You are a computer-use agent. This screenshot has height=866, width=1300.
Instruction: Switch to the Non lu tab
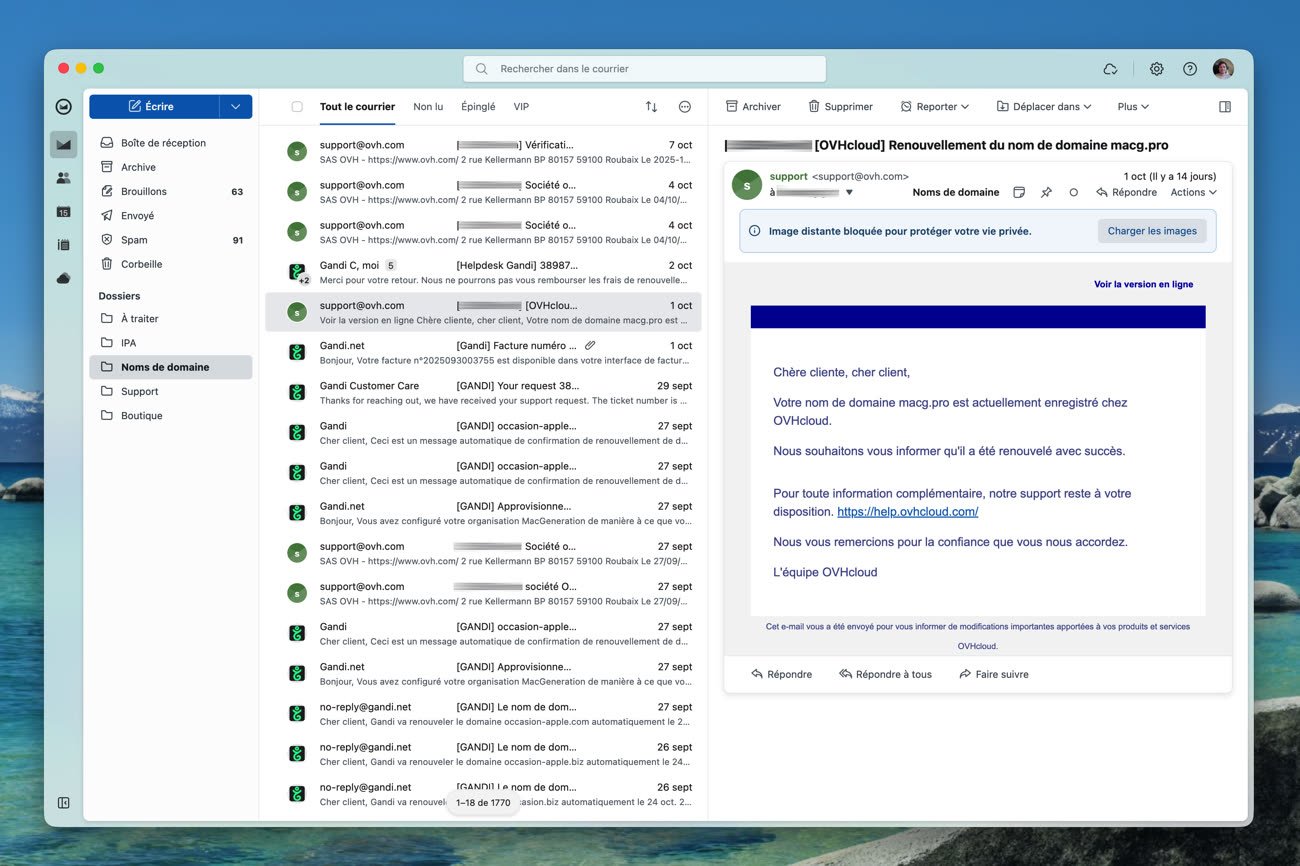(x=428, y=107)
